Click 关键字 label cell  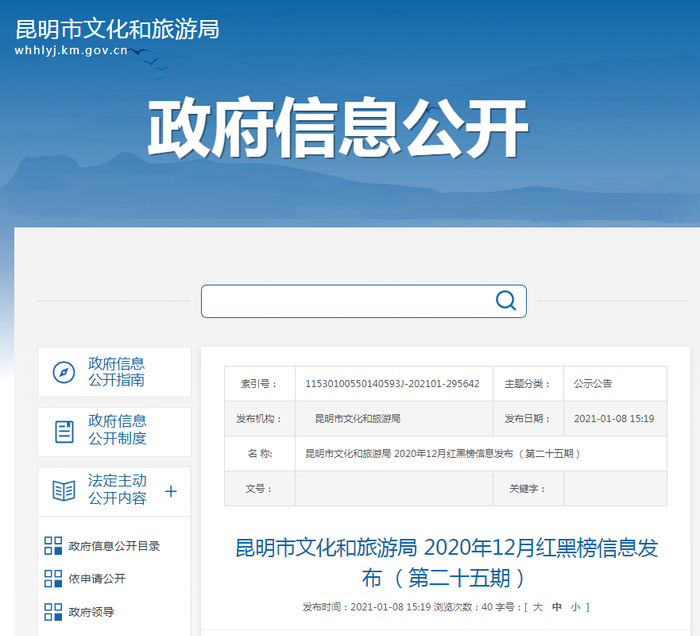pyautogui.click(x=528, y=489)
